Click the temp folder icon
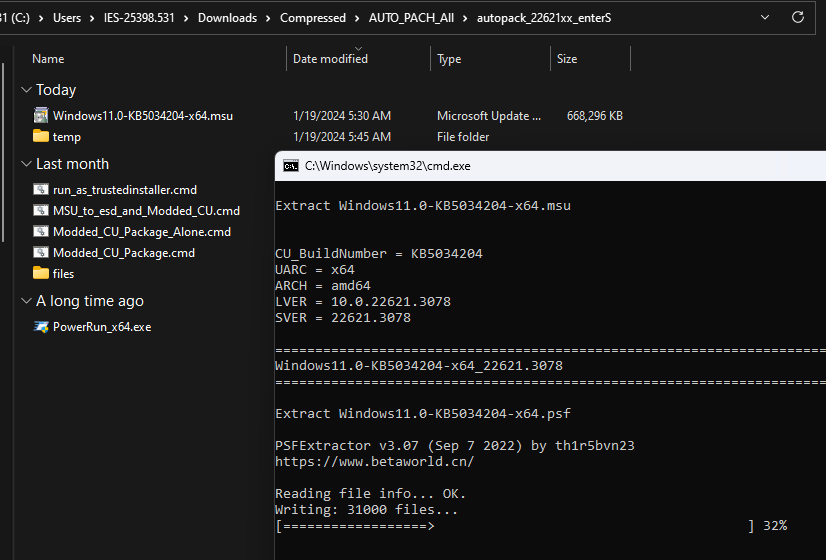This screenshot has height=560, width=826. (41, 136)
